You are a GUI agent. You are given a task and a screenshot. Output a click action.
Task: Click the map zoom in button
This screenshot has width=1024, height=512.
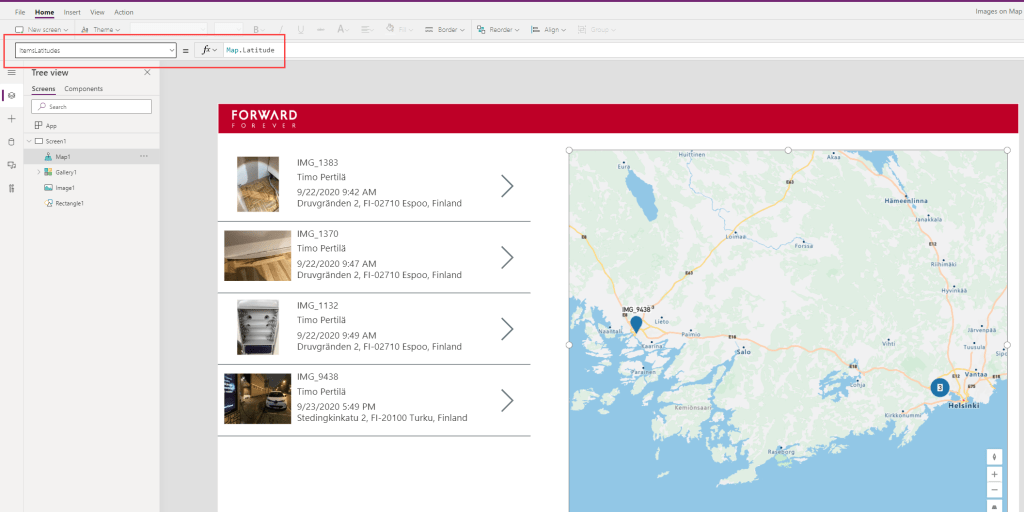click(x=994, y=474)
